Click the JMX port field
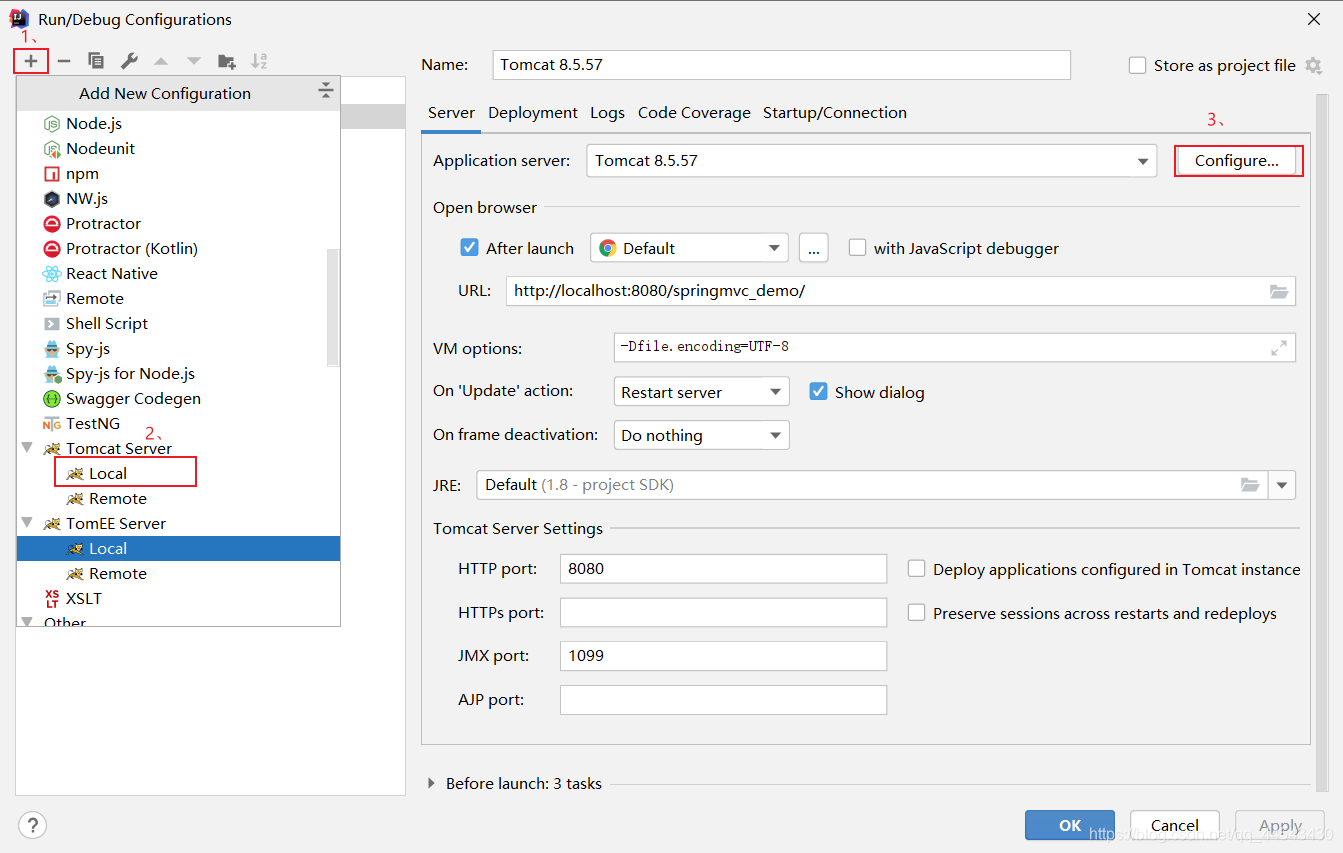The height and width of the screenshot is (853, 1343). [x=724, y=656]
